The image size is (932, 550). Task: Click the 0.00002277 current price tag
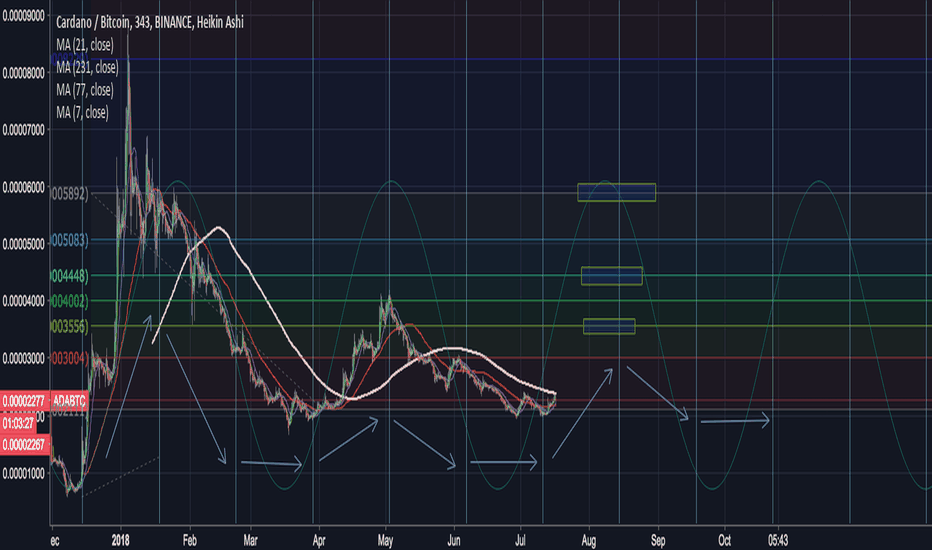point(24,401)
